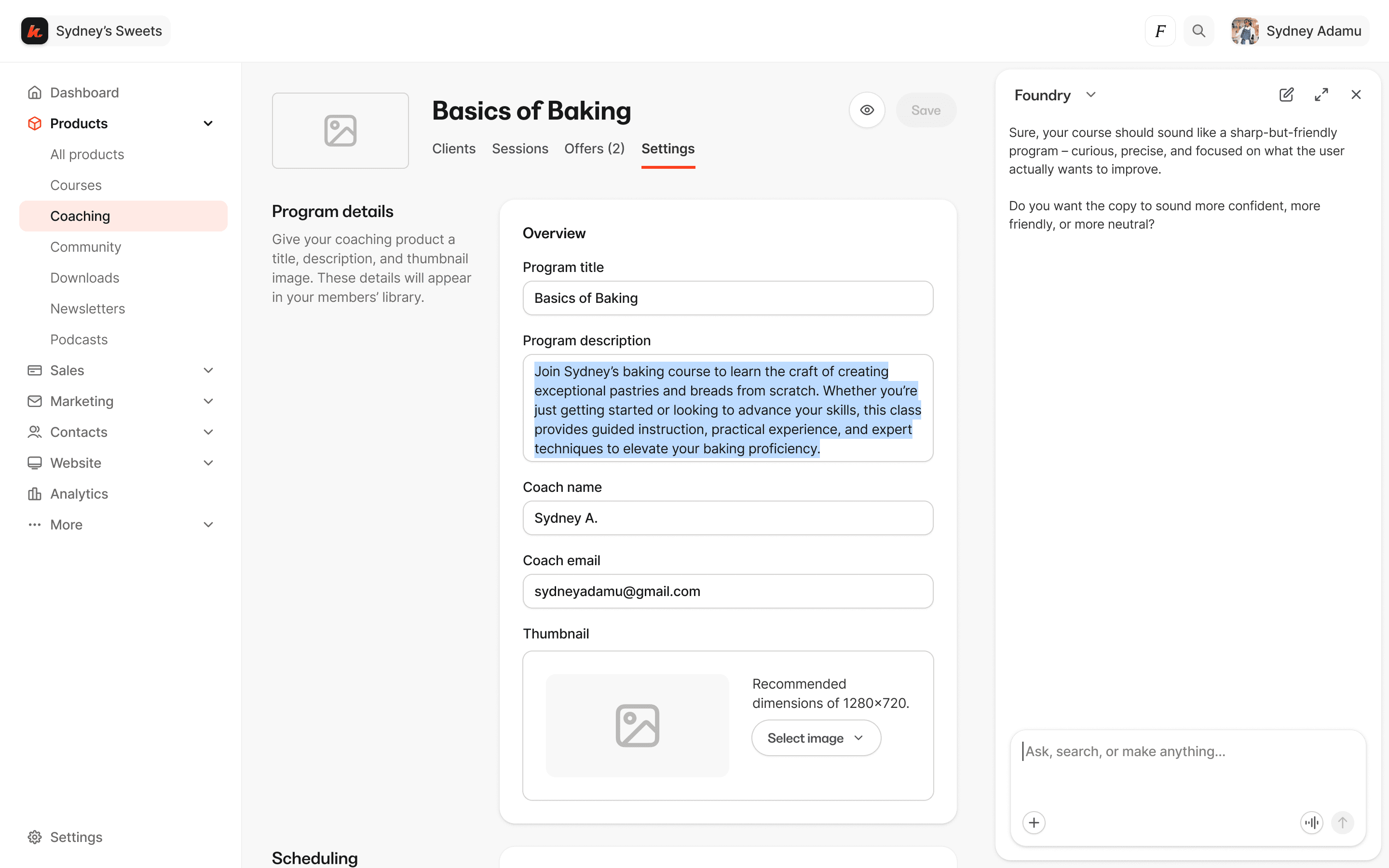Click voice input waveform icon
This screenshot has width=1389, height=868.
tap(1311, 823)
